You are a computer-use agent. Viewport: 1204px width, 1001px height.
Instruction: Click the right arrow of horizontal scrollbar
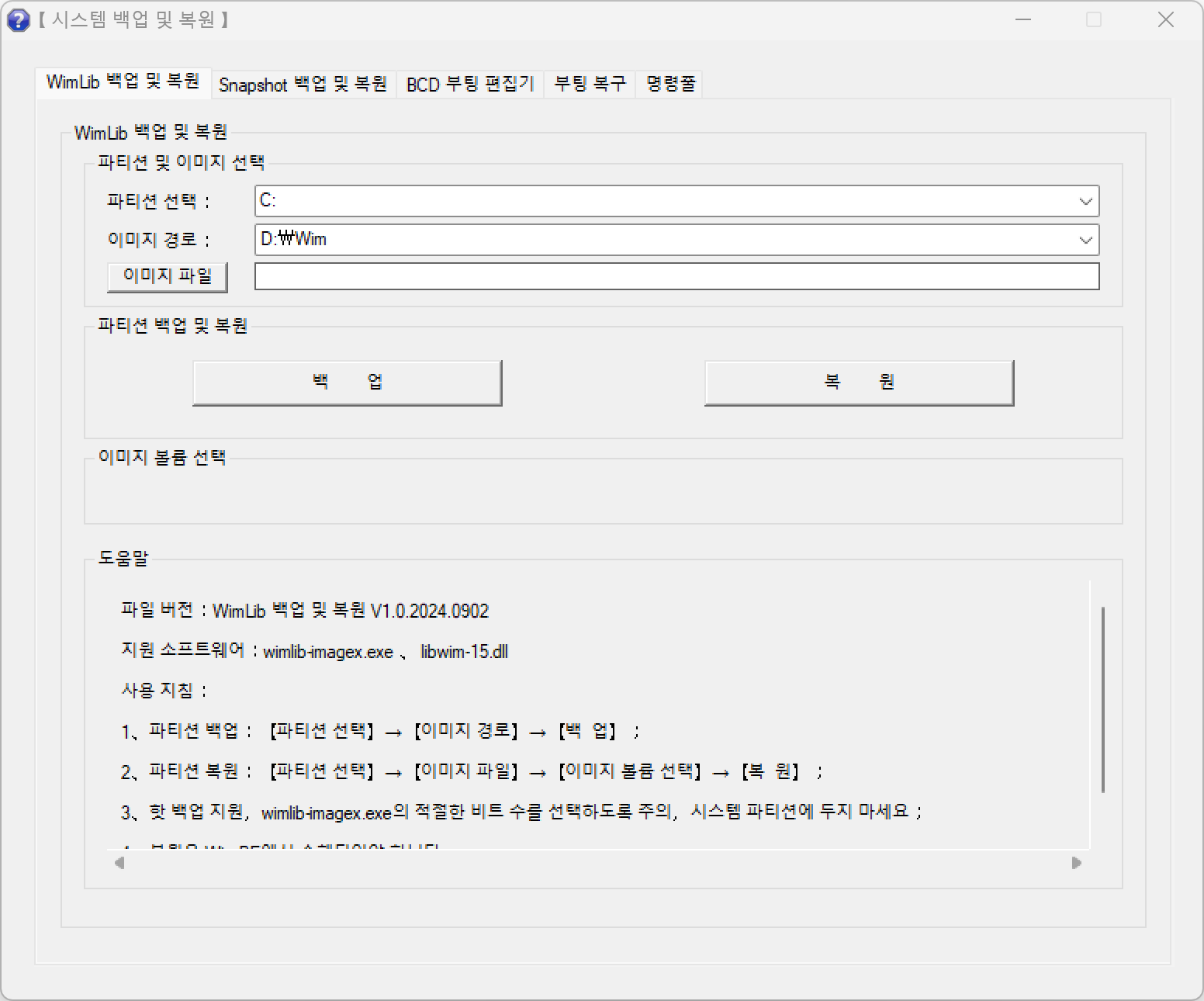(1077, 863)
